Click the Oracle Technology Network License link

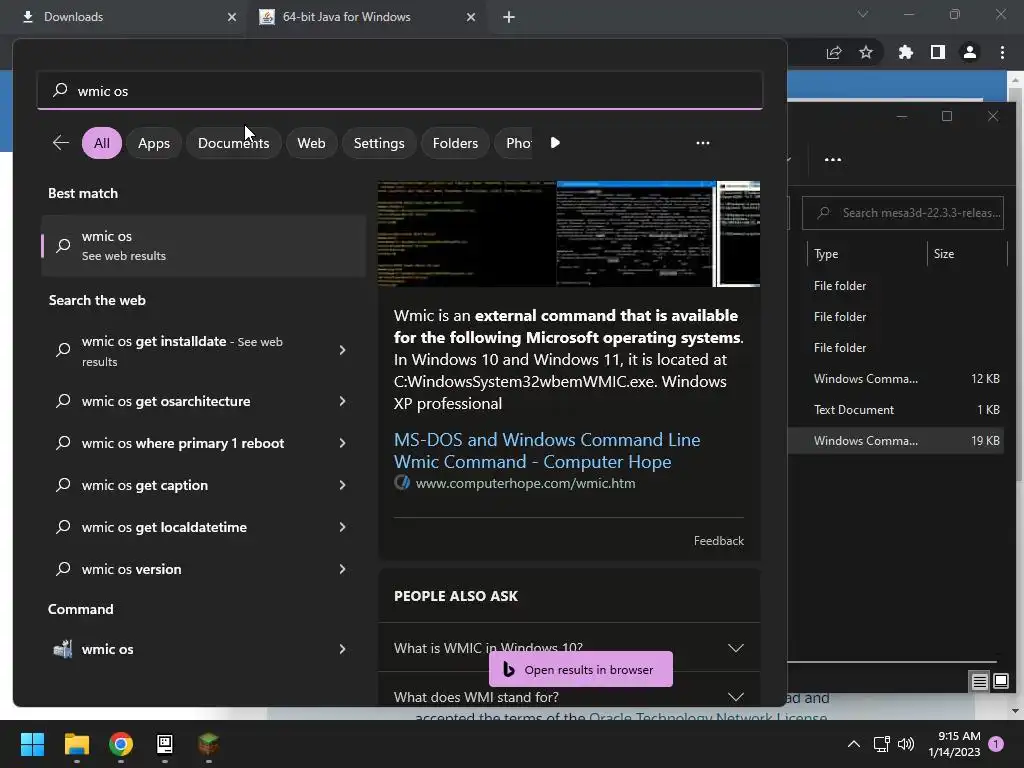click(708, 717)
